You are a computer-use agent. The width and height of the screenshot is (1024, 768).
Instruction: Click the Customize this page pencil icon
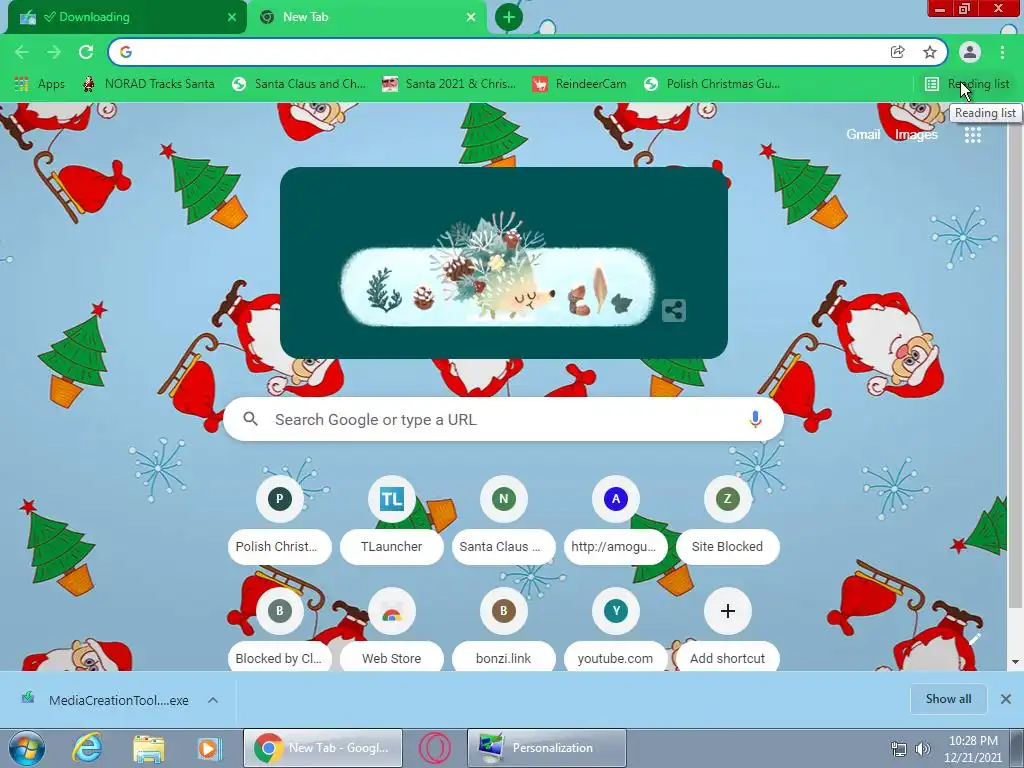[x=974, y=639]
